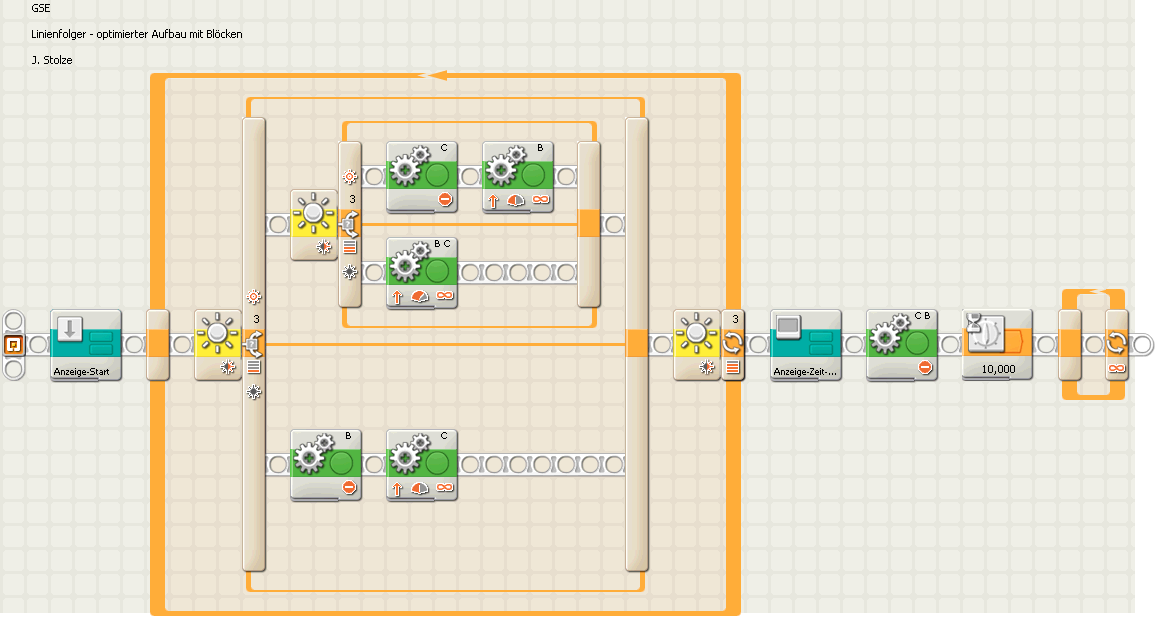Select the Motor C block in bottom branch

pos(421,463)
